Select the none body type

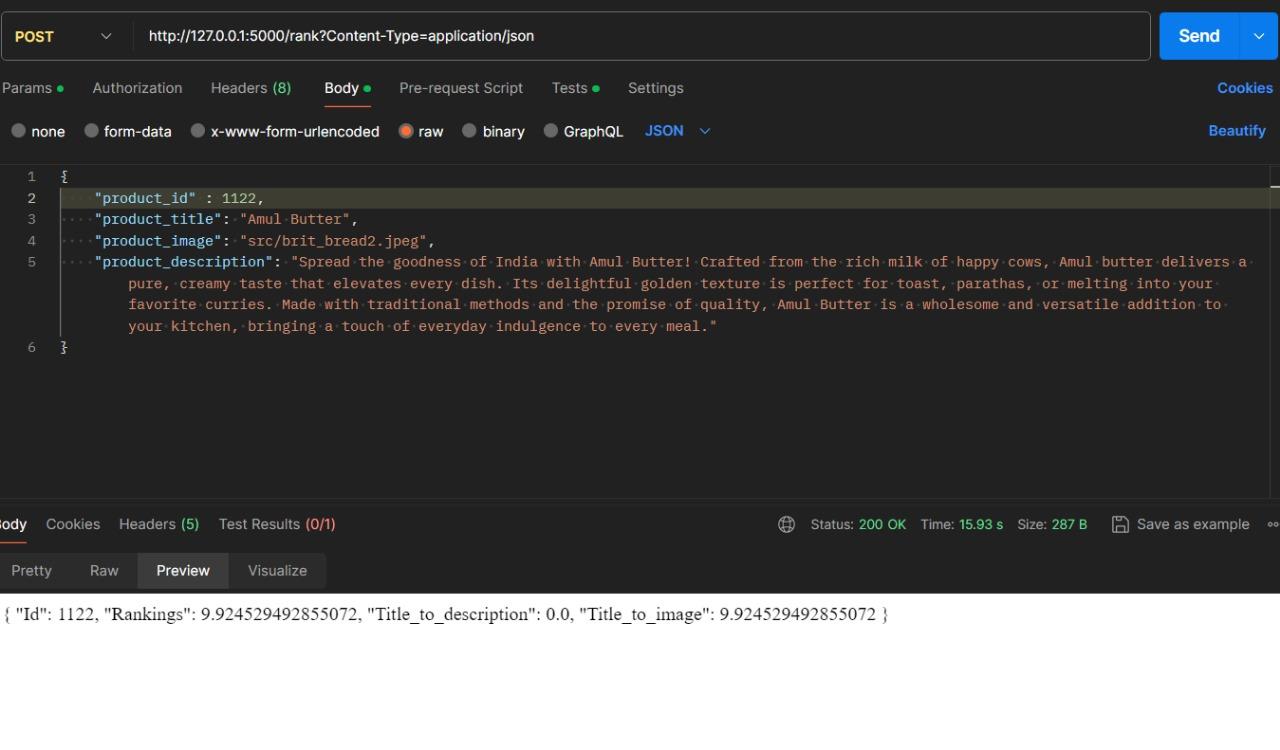tap(38, 131)
